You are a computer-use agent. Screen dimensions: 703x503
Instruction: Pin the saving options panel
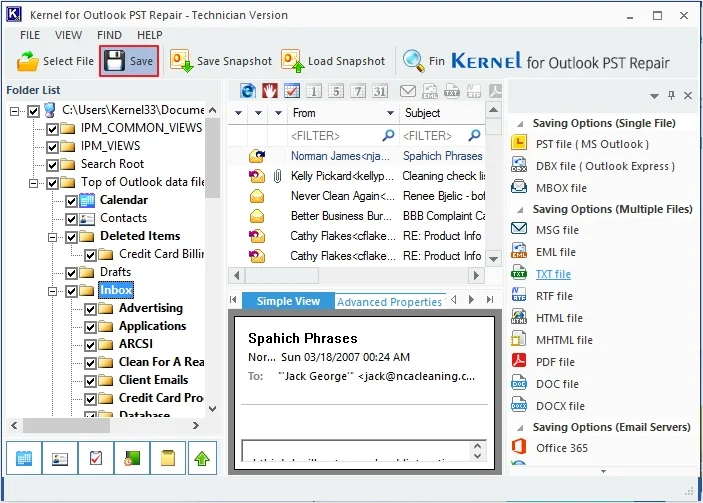click(x=671, y=95)
